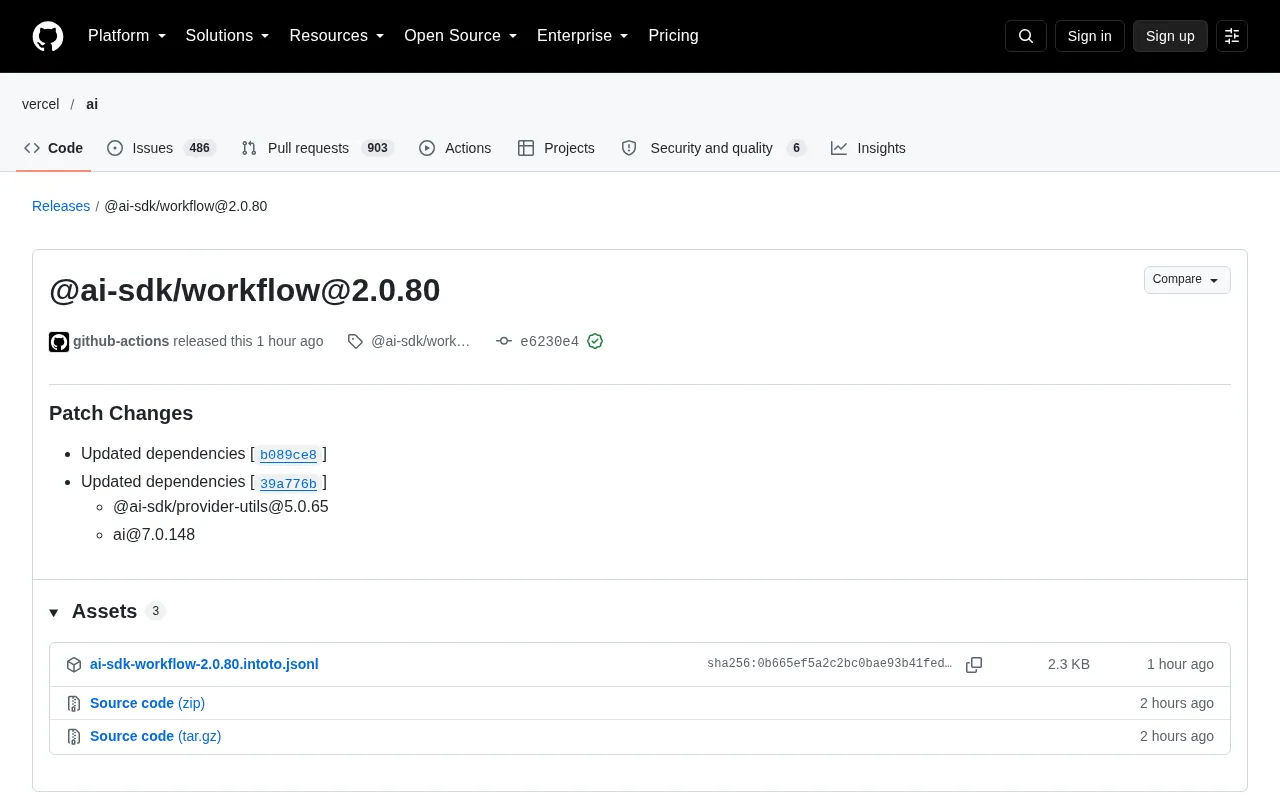Switch to the Issues tab
1280x800 pixels.
[x=161, y=148]
